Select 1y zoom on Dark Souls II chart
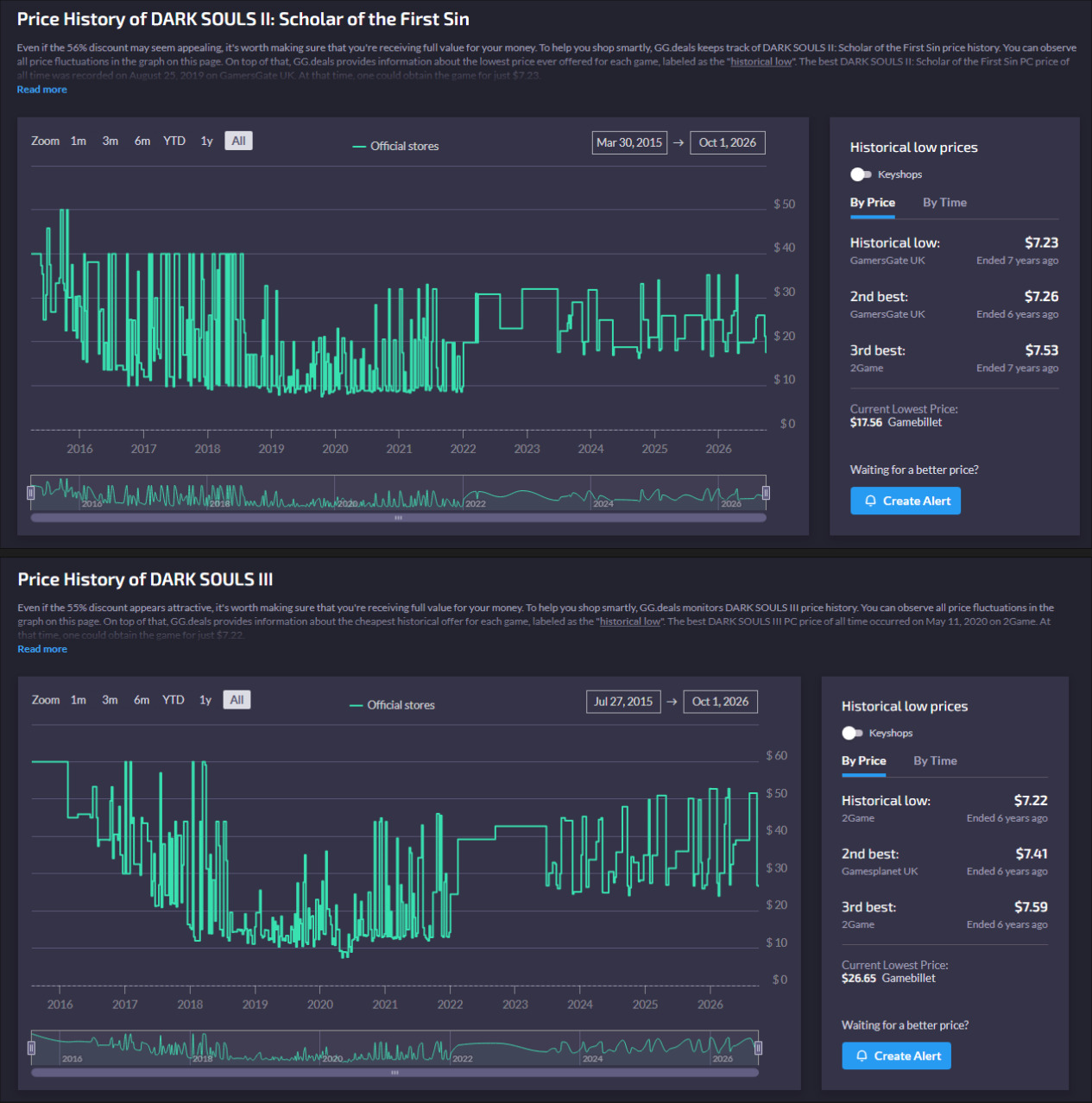 [206, 141]
